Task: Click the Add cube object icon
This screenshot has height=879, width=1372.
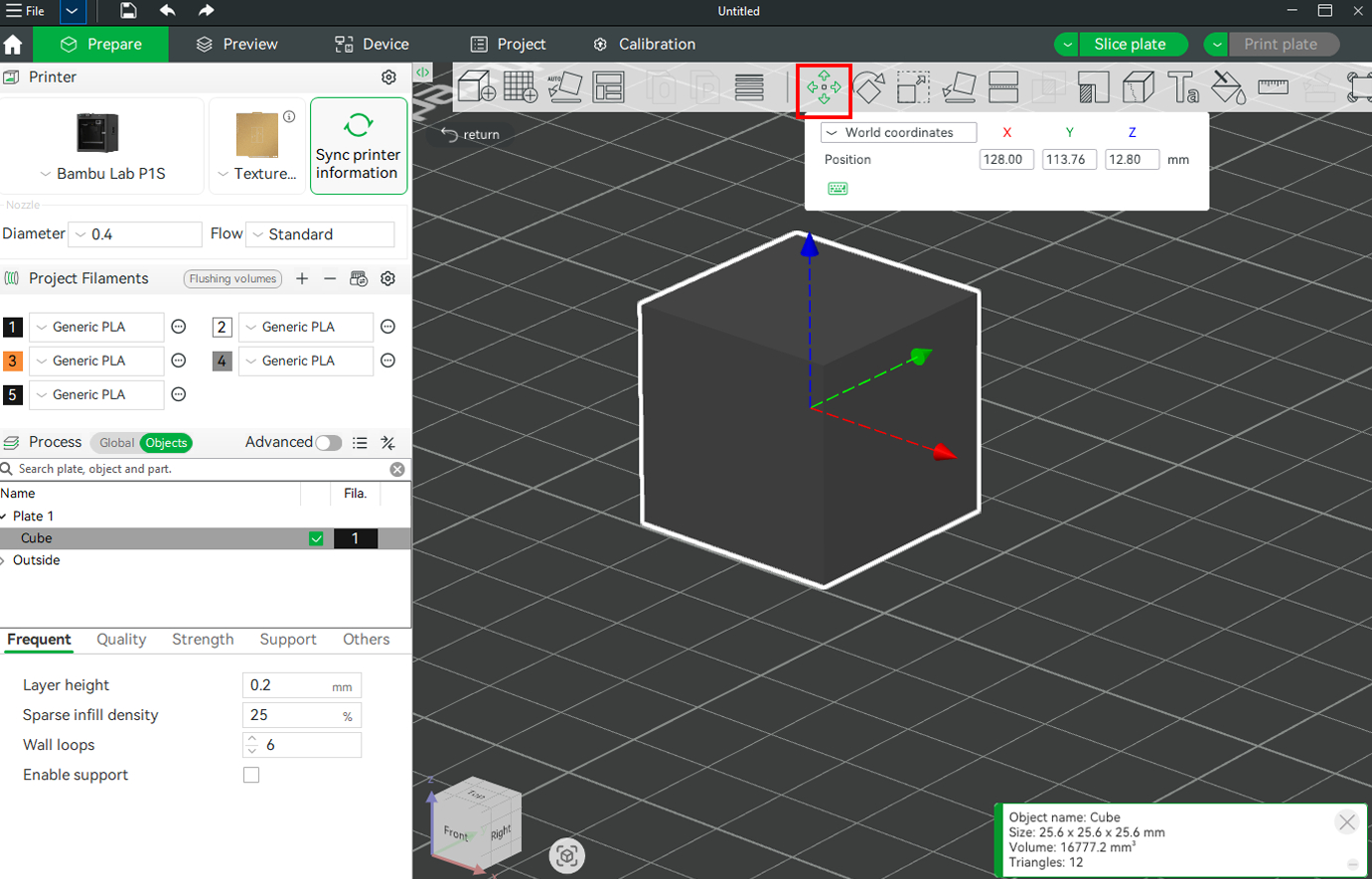Action: coord(477,87)
